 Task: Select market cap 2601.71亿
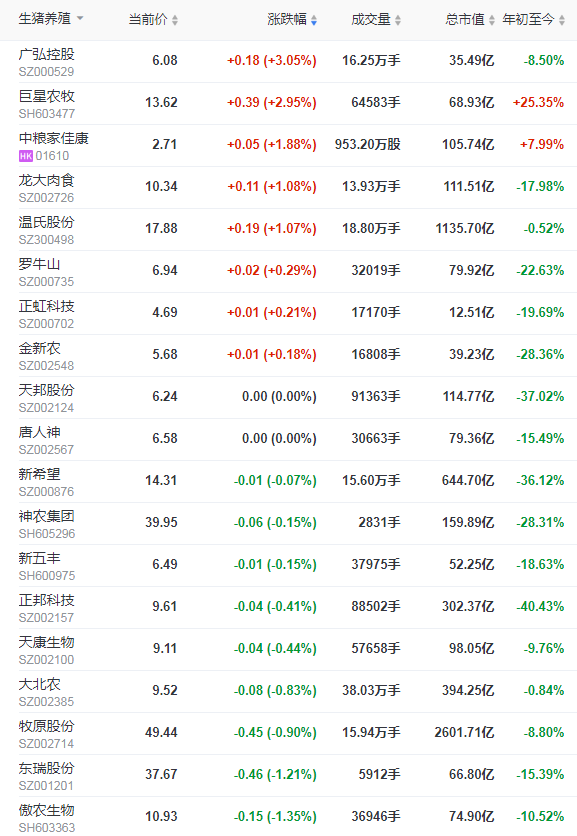click(x=464, y=733)
